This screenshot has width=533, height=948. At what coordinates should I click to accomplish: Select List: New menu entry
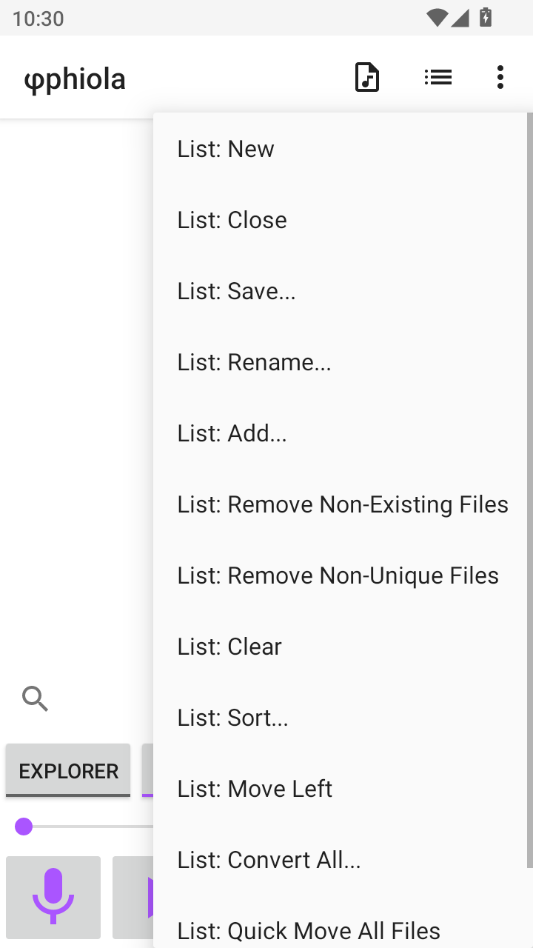coord(343,149)
